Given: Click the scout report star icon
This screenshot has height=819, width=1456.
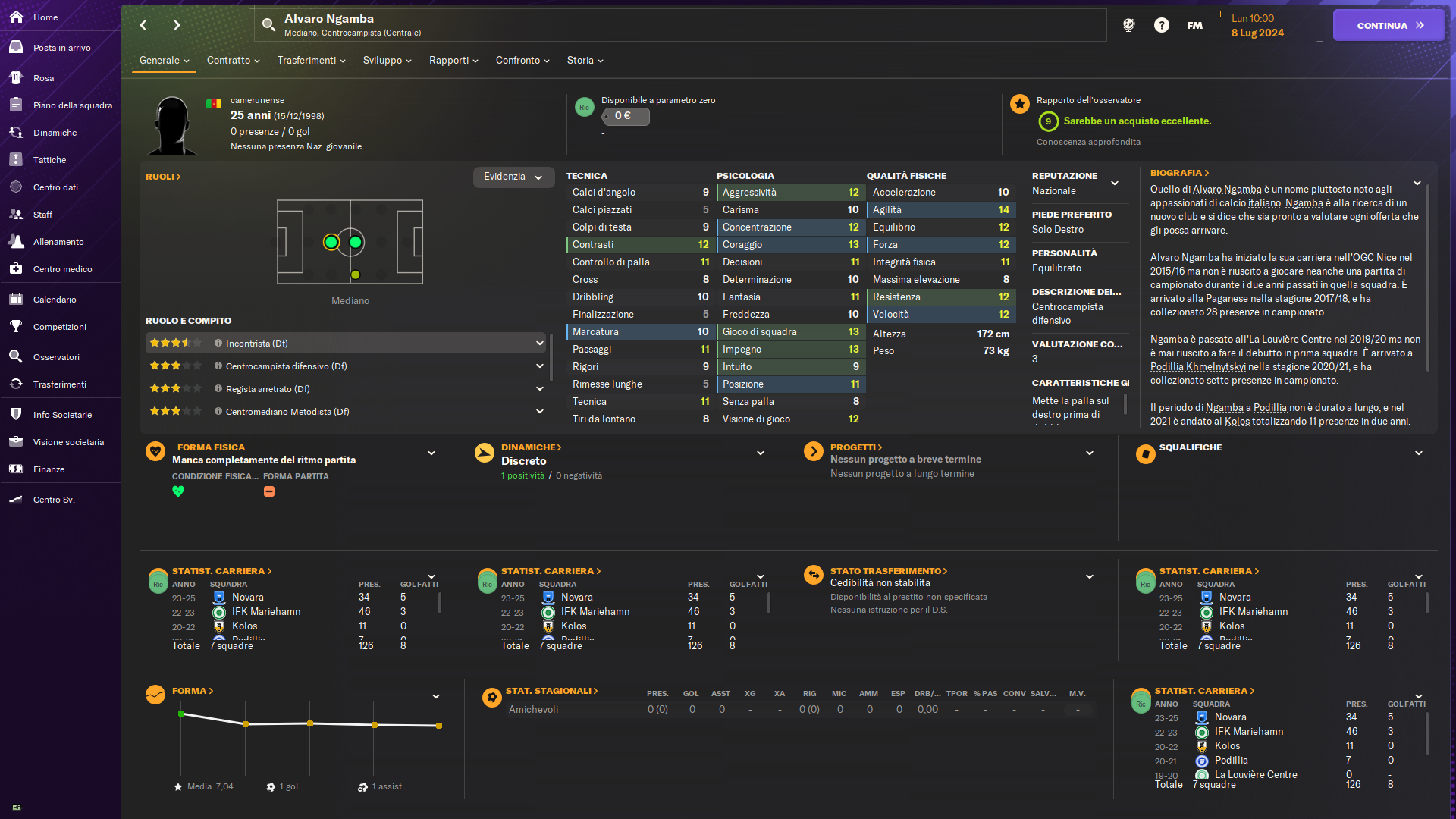Looking at the screenshot, I should tap(1020, 104).
